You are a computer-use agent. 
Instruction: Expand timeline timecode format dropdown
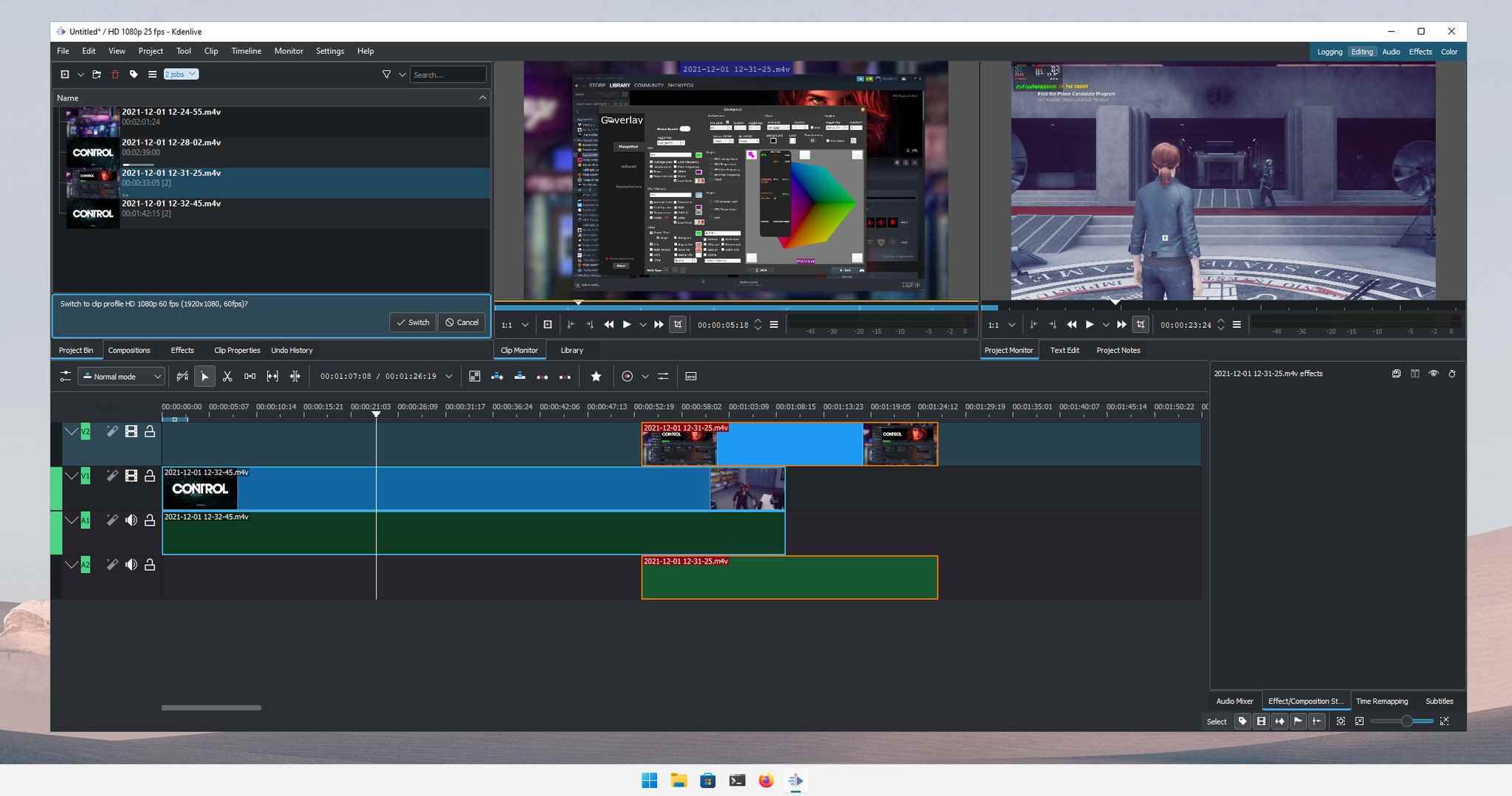click(448, 377)
